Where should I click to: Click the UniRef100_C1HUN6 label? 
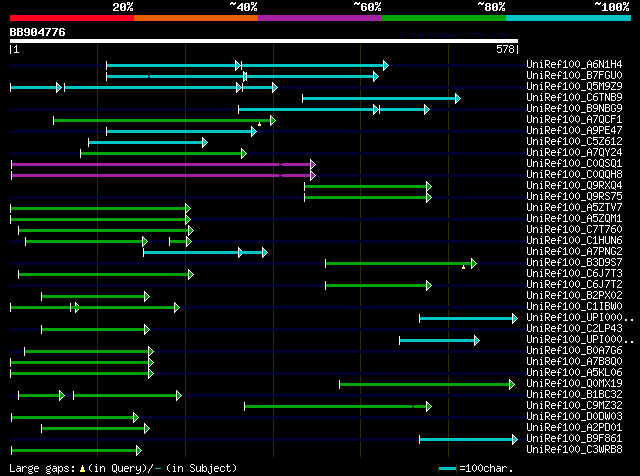coord(574,241)
